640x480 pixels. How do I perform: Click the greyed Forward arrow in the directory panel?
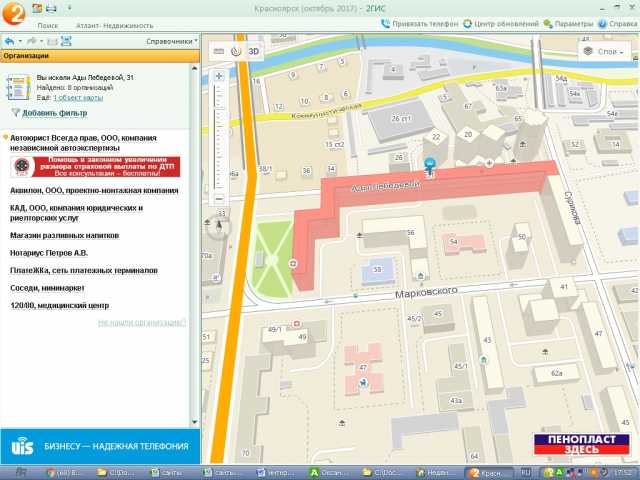coord(32,41)
